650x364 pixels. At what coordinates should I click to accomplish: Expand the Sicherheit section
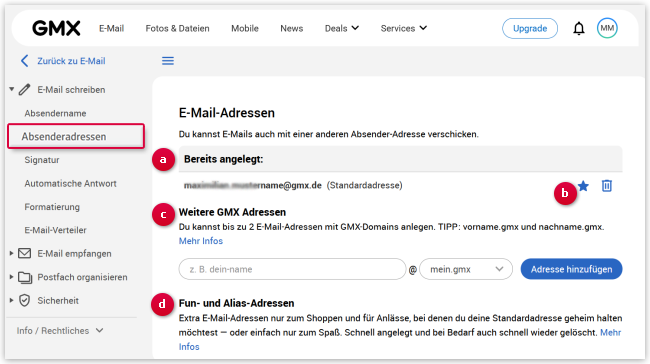pos(12,301)
